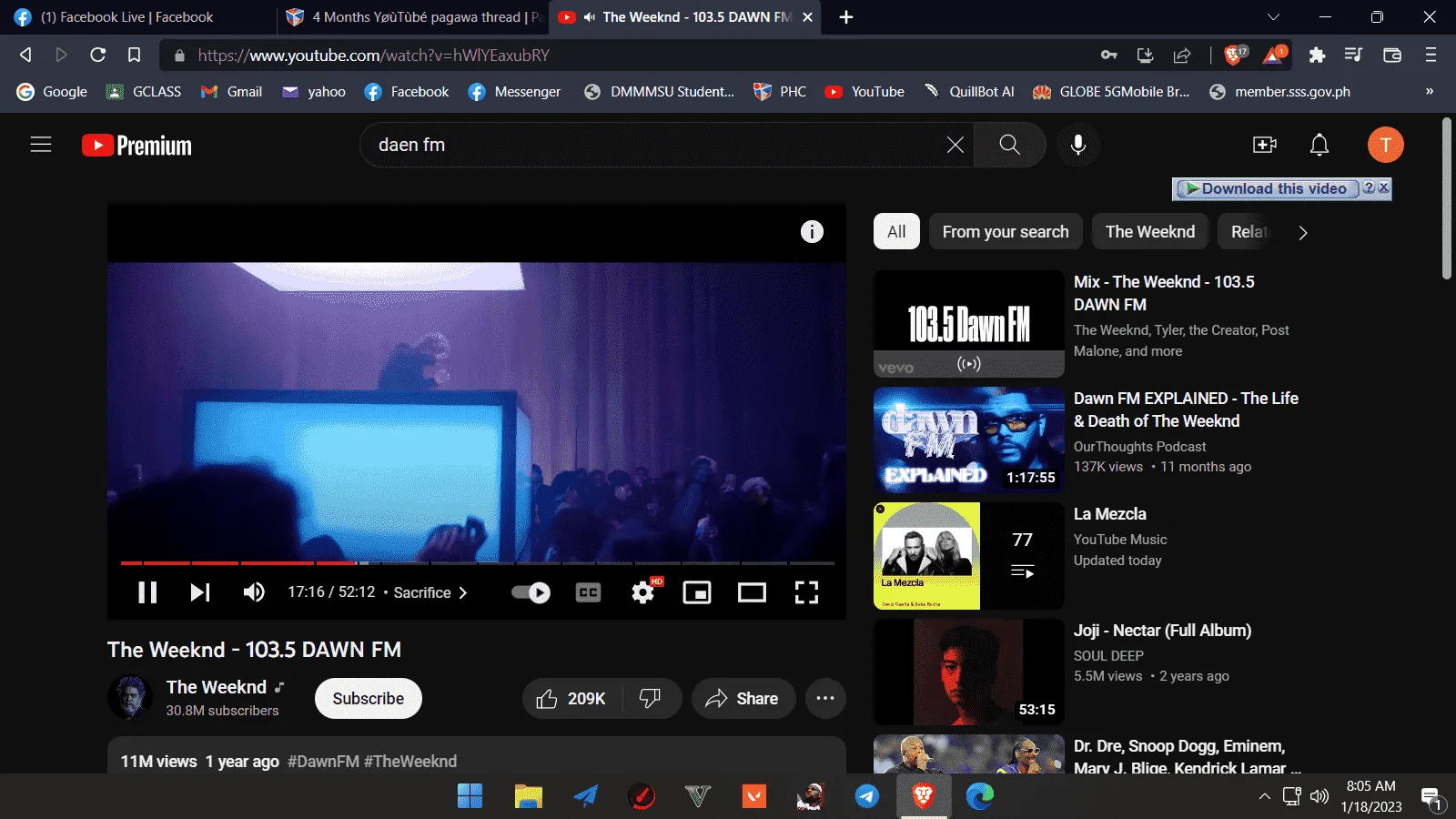Select the All filter chip
Screen dimensions: 1456x819
coord(896,232)
